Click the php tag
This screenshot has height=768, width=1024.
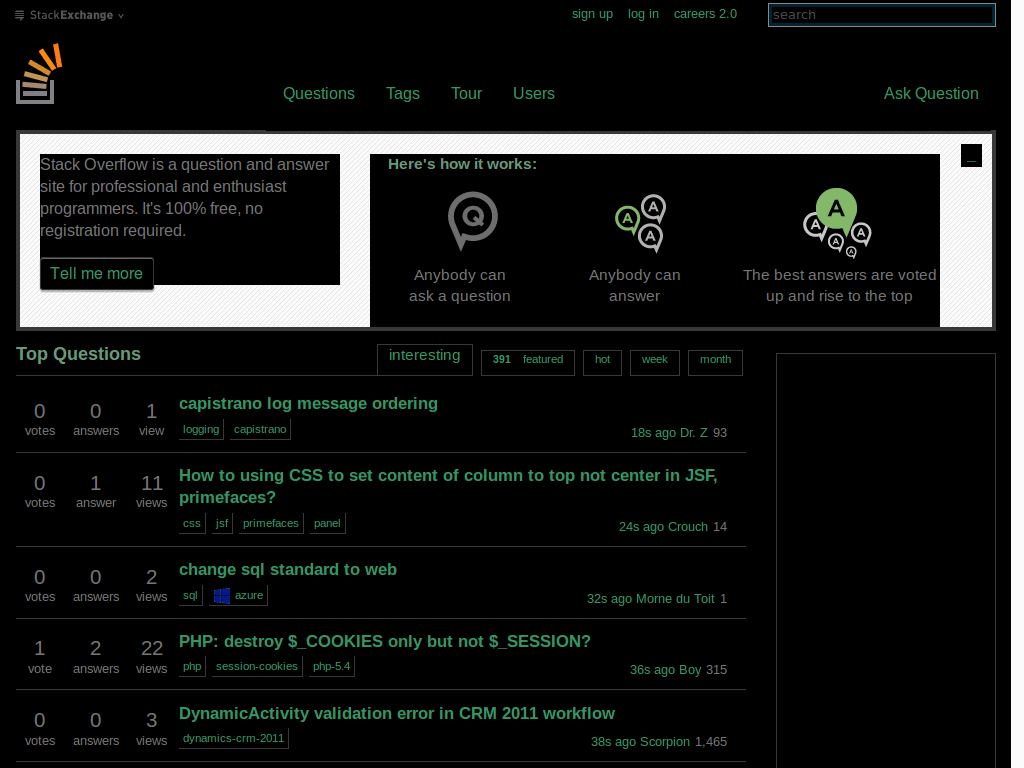pyautogui.click(x=192, y=667)
